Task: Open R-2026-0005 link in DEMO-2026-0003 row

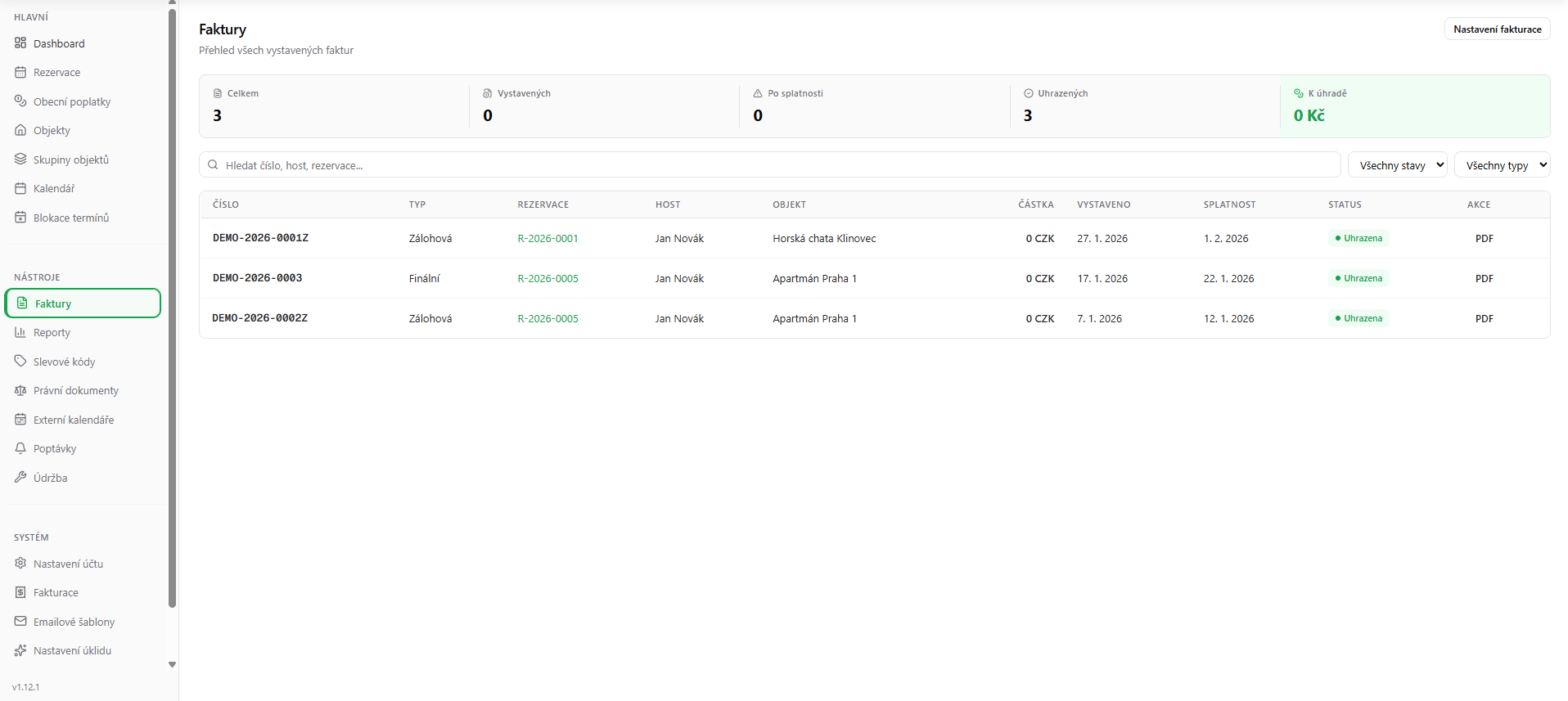Action: coord(547,278)
